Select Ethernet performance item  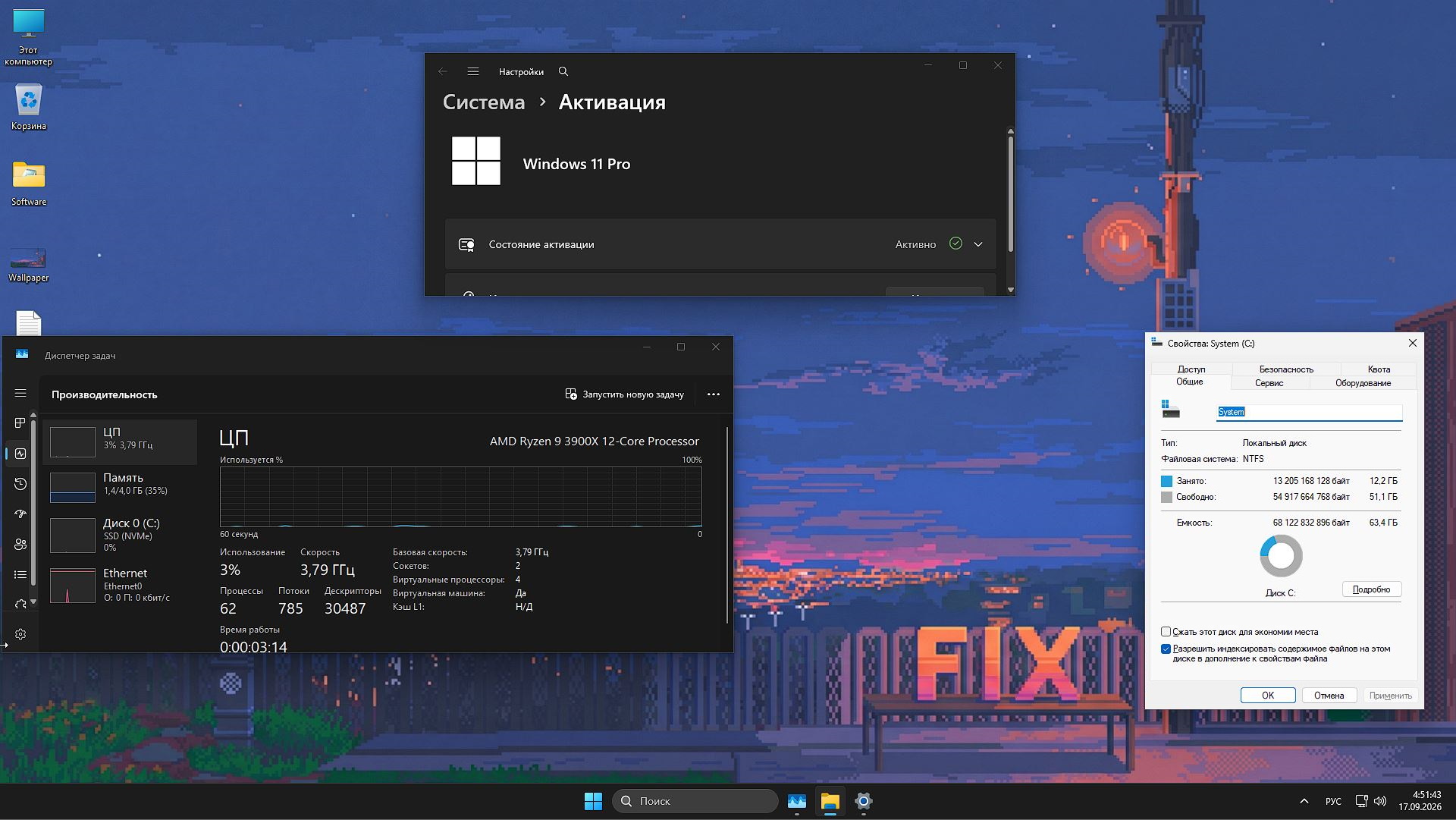click(x=120, y=586)
